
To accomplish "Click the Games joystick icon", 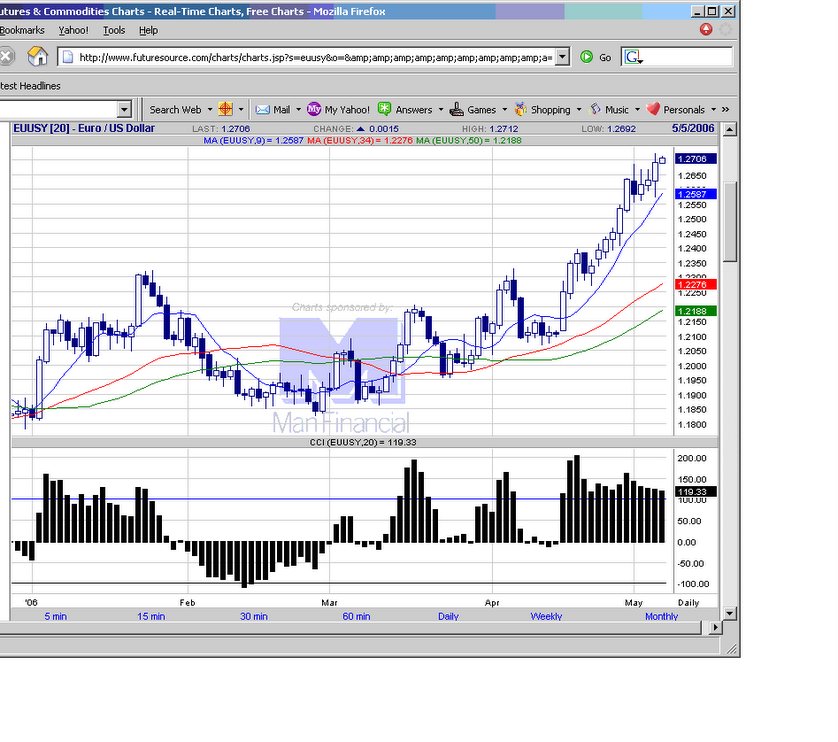I will [456, 110].
